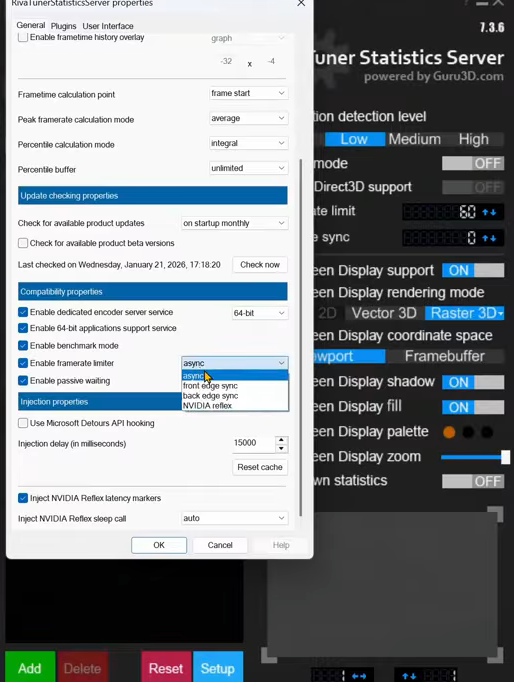Click the blue Setup button
Image resolution: width=514 pixels, height=682 pixels.
tap(218, 668)
